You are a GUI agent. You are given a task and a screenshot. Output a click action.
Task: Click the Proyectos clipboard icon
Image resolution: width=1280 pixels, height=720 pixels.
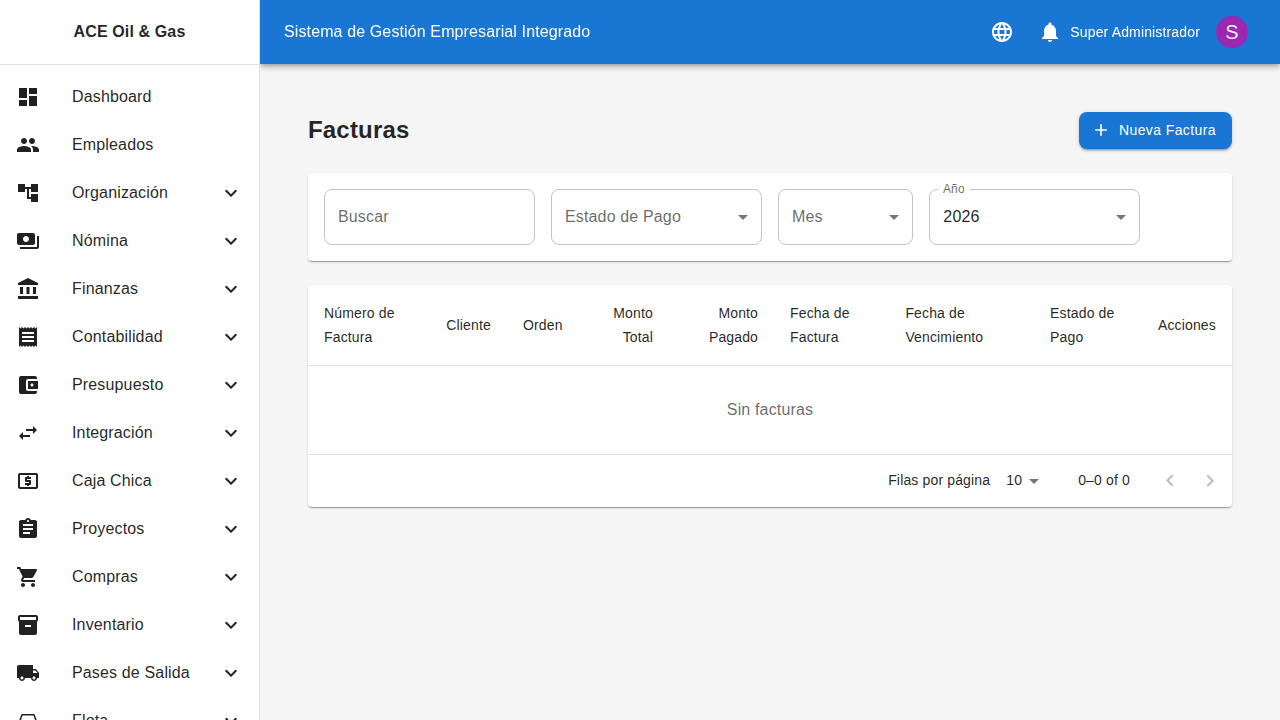pos(28,529)
